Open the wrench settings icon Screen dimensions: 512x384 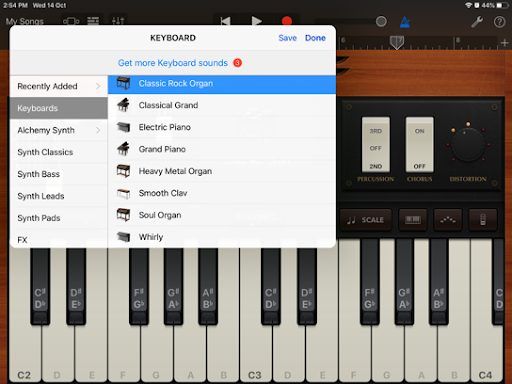click(x=477, y=22)
